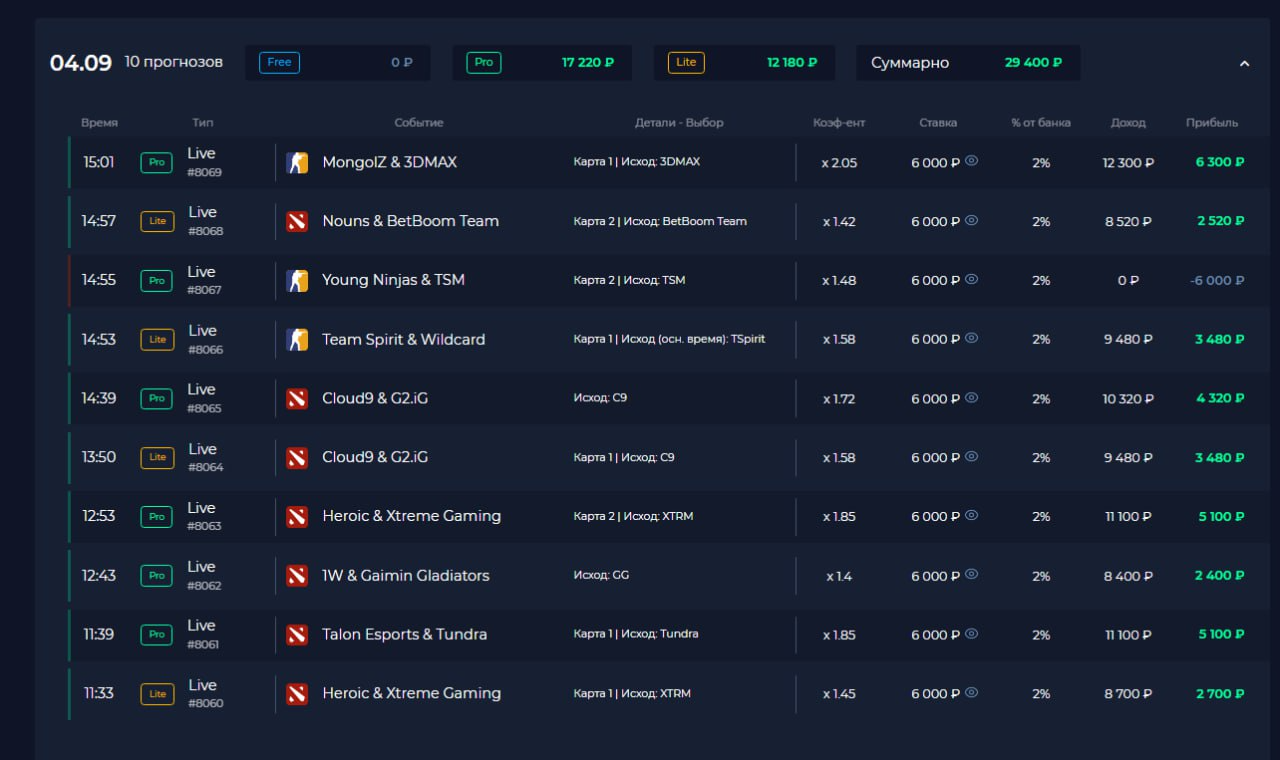The width and height of the screenshot is (1280, 760).
Task: Click the Lite badge on forecast #8068
Action: [157, 222]
